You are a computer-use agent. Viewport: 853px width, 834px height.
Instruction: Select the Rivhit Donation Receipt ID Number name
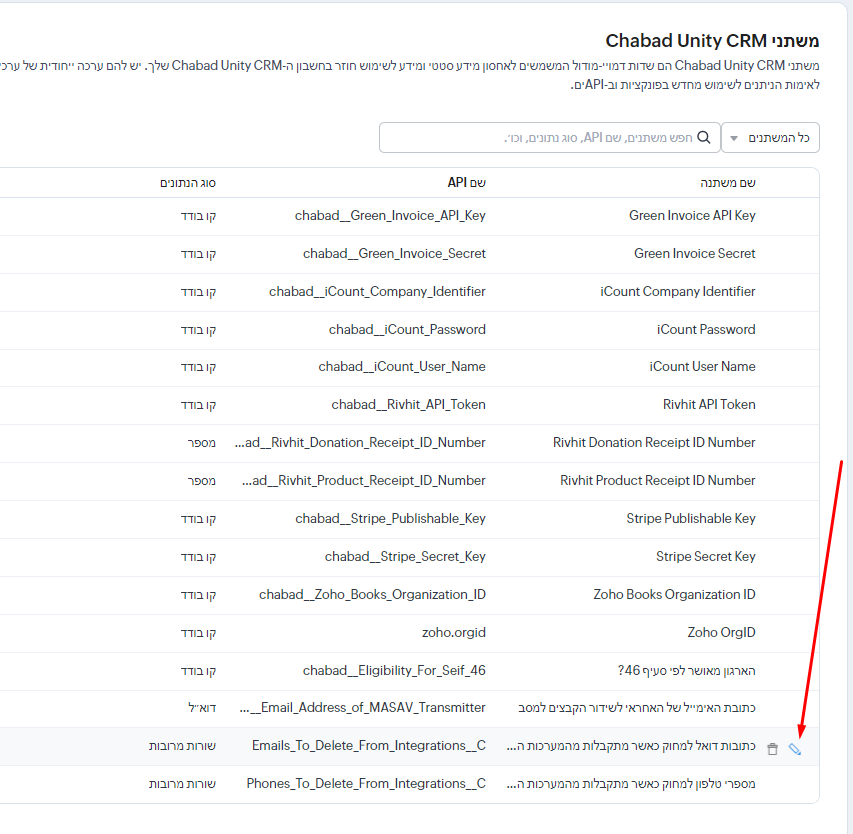click(654, 443)
